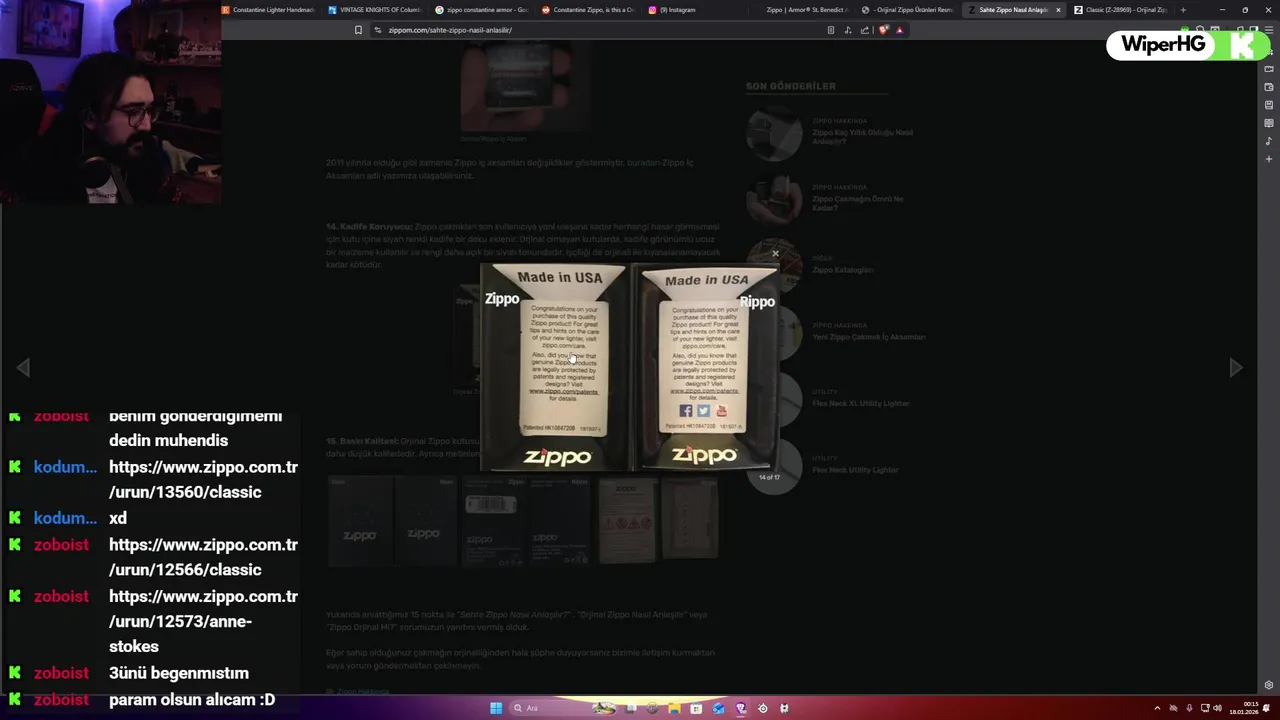This screenshot has width=1280, height=720.
Task: Switch to zippo constantine armor Google tab
Action: coord(482,10)
